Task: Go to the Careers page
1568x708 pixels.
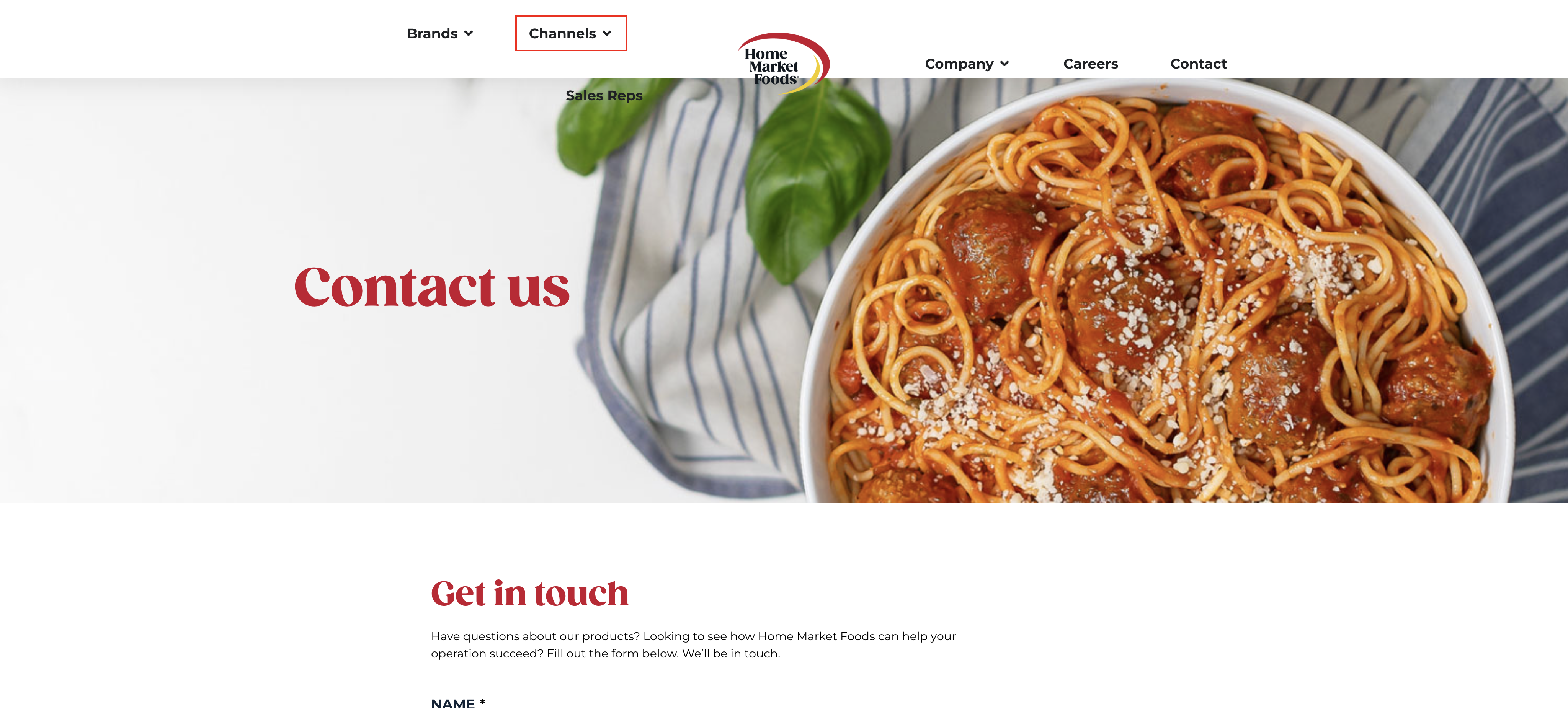Action: coord(1090,64)
